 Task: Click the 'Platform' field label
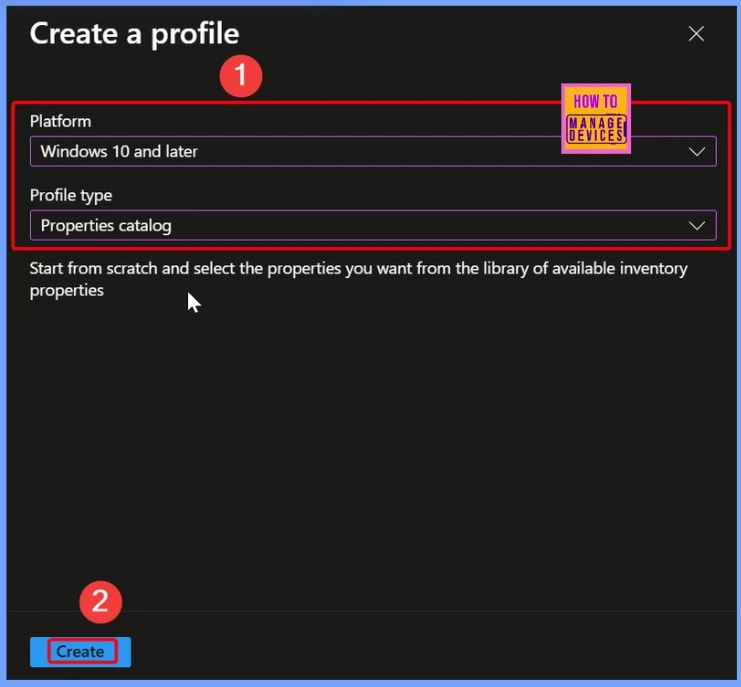[60, 121]
